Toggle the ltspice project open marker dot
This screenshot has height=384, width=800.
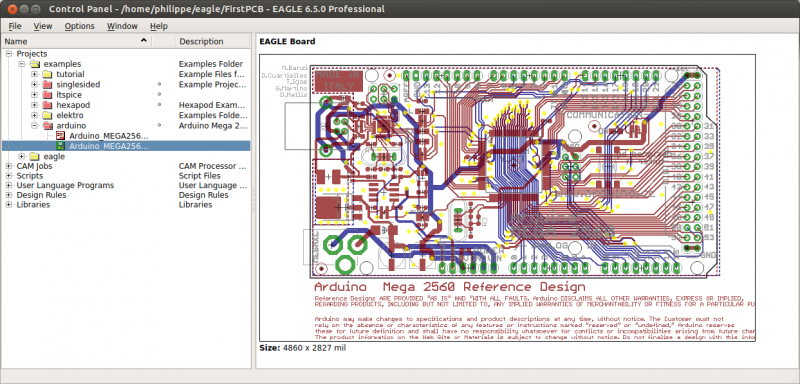click(x=159, y=94)
